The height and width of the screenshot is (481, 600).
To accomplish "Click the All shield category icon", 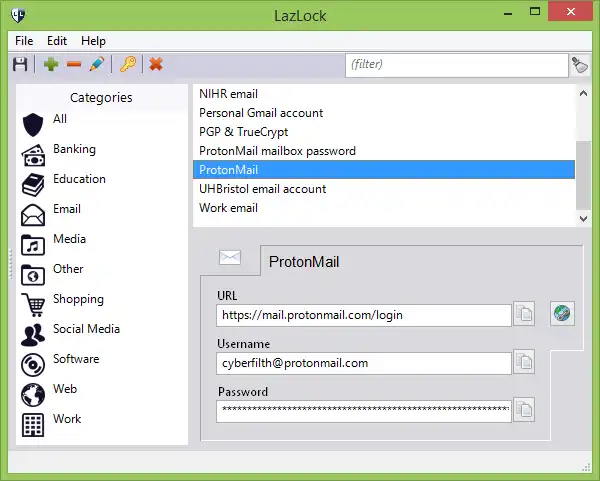I will click(33, 125).
